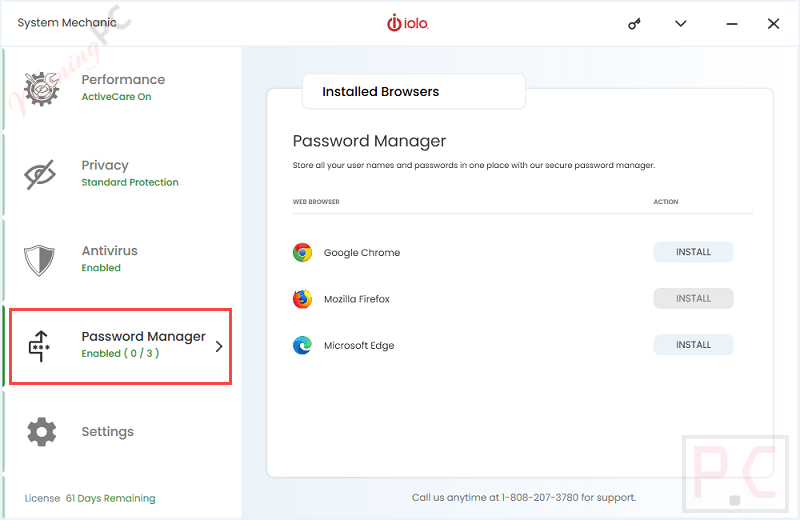Image resolution: width=800 pixels, height=520 pixels.
Task: Open the title bar dropdown chevron
Action: (681, 23)
